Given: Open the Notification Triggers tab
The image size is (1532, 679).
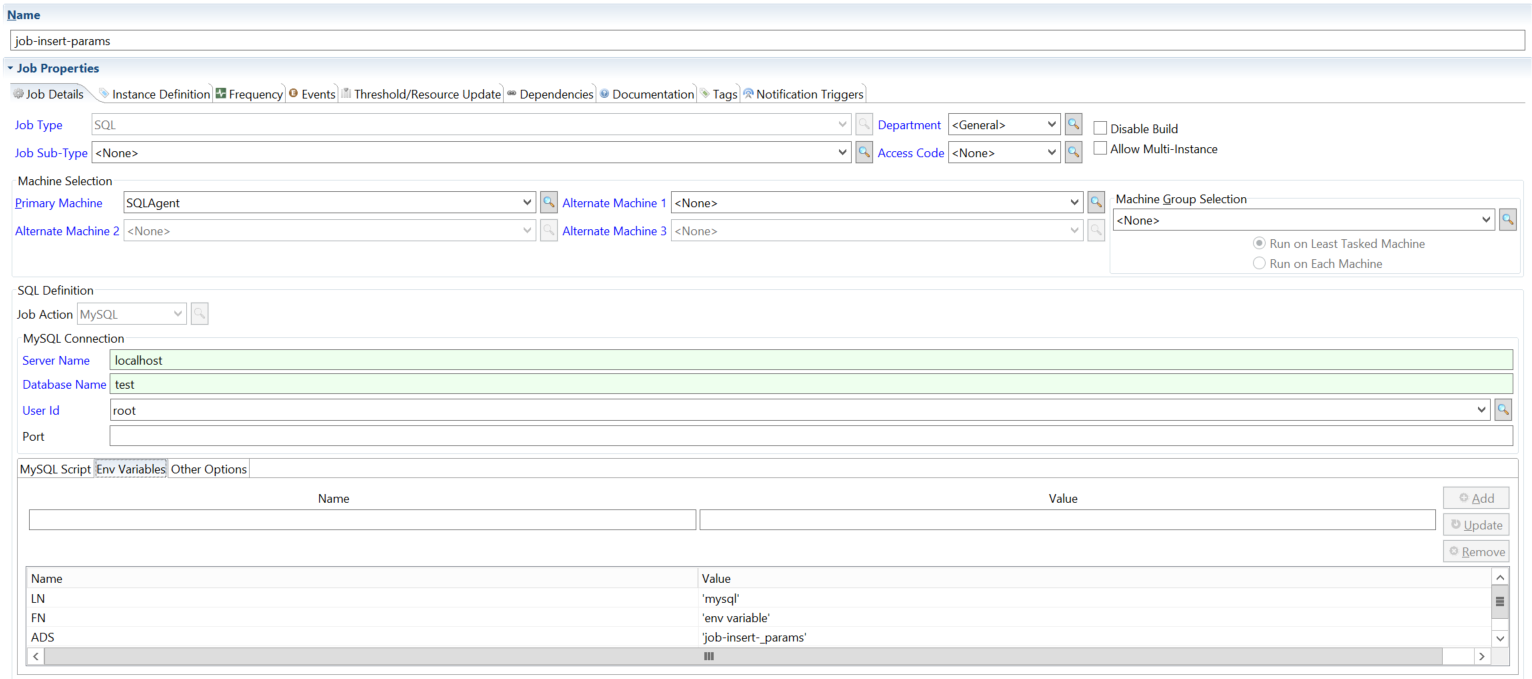Looking at the screenshot, I should (x=803, y=94).
